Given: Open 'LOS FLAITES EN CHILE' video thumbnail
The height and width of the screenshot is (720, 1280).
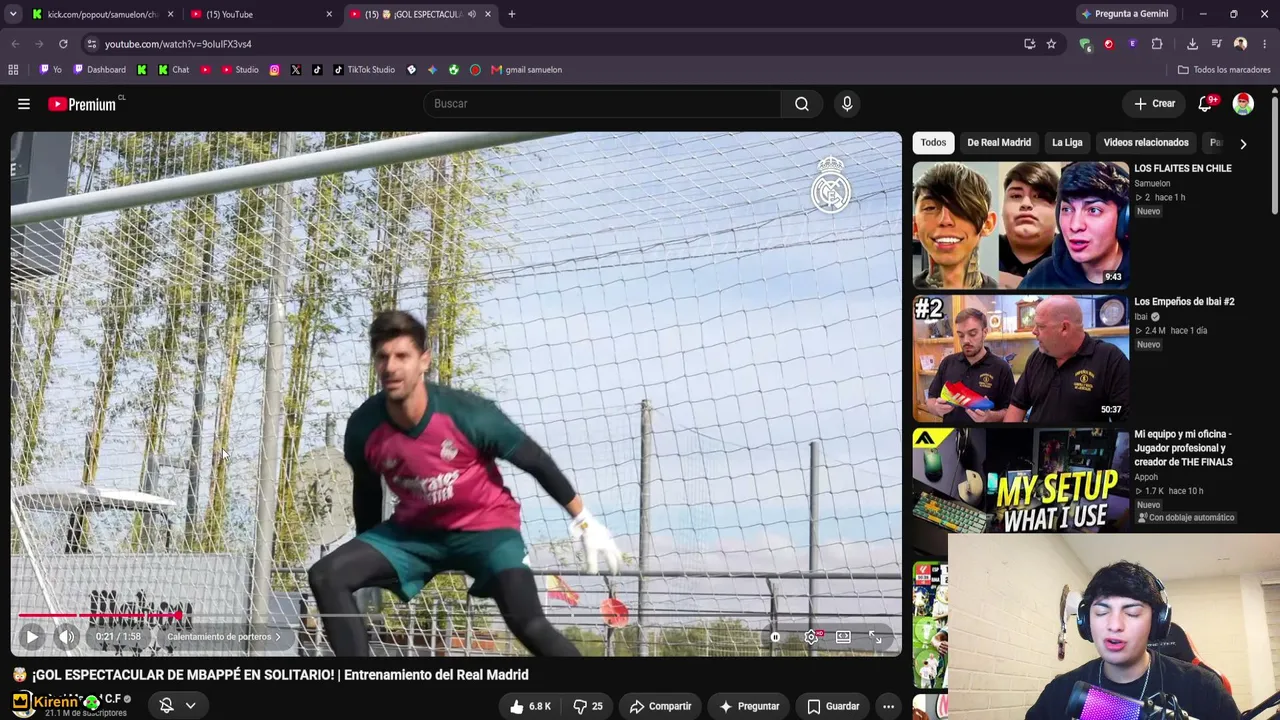Looking at the screenshot, I should 1021,225.
